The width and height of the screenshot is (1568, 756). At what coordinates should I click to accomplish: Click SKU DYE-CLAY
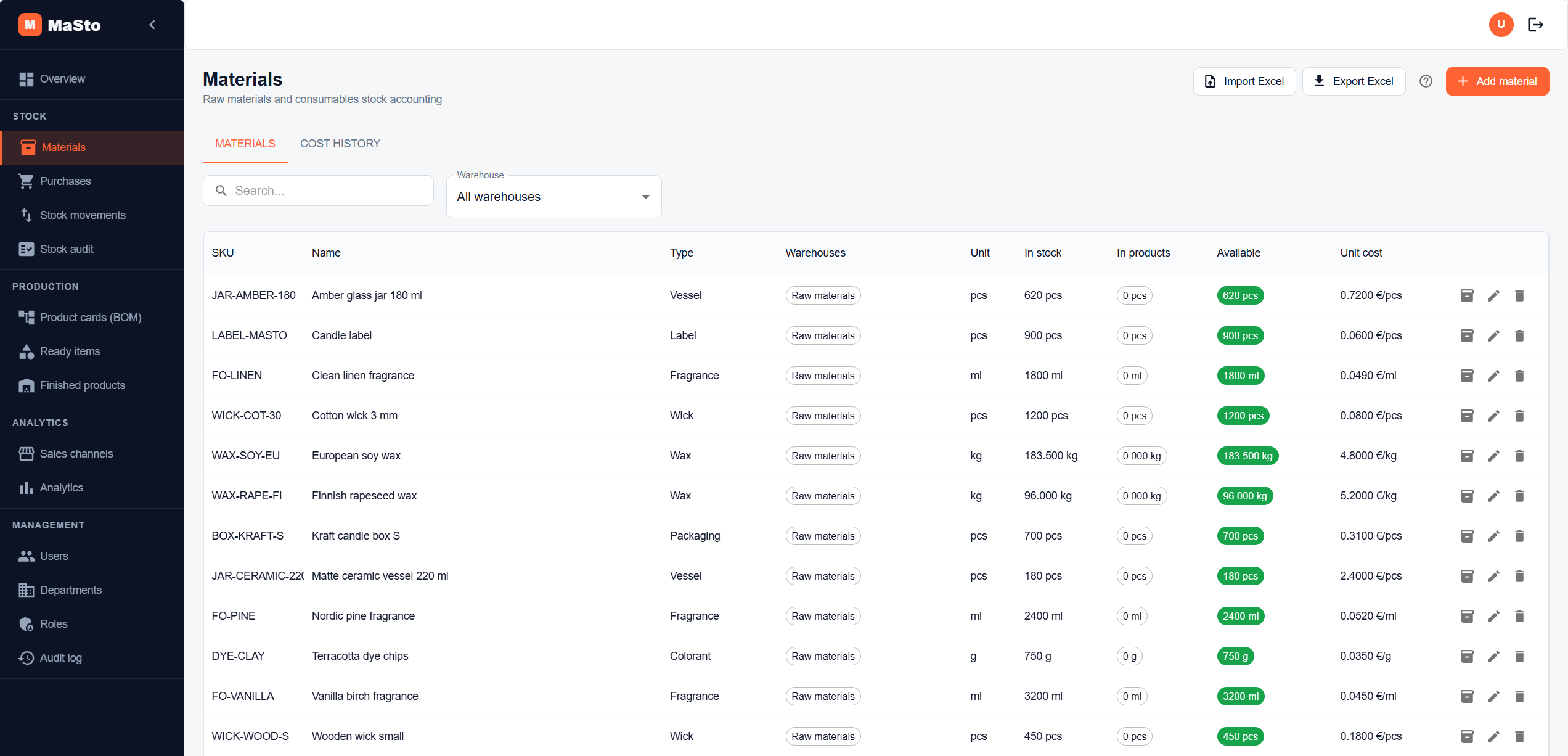click(238, 656)
